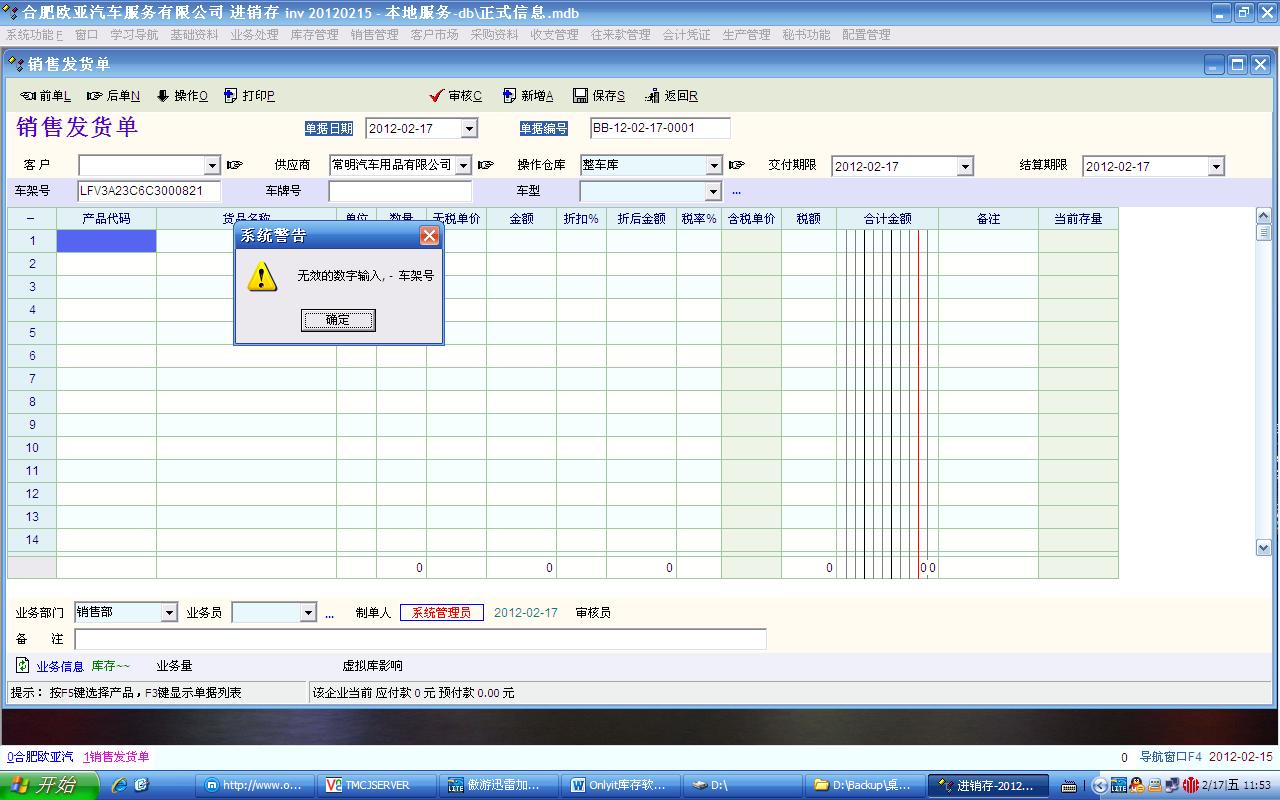This screenshot has width=1280, height=800.
Task: Open the 操作仓库 warehouse dropdown
Action: point(714,165)
